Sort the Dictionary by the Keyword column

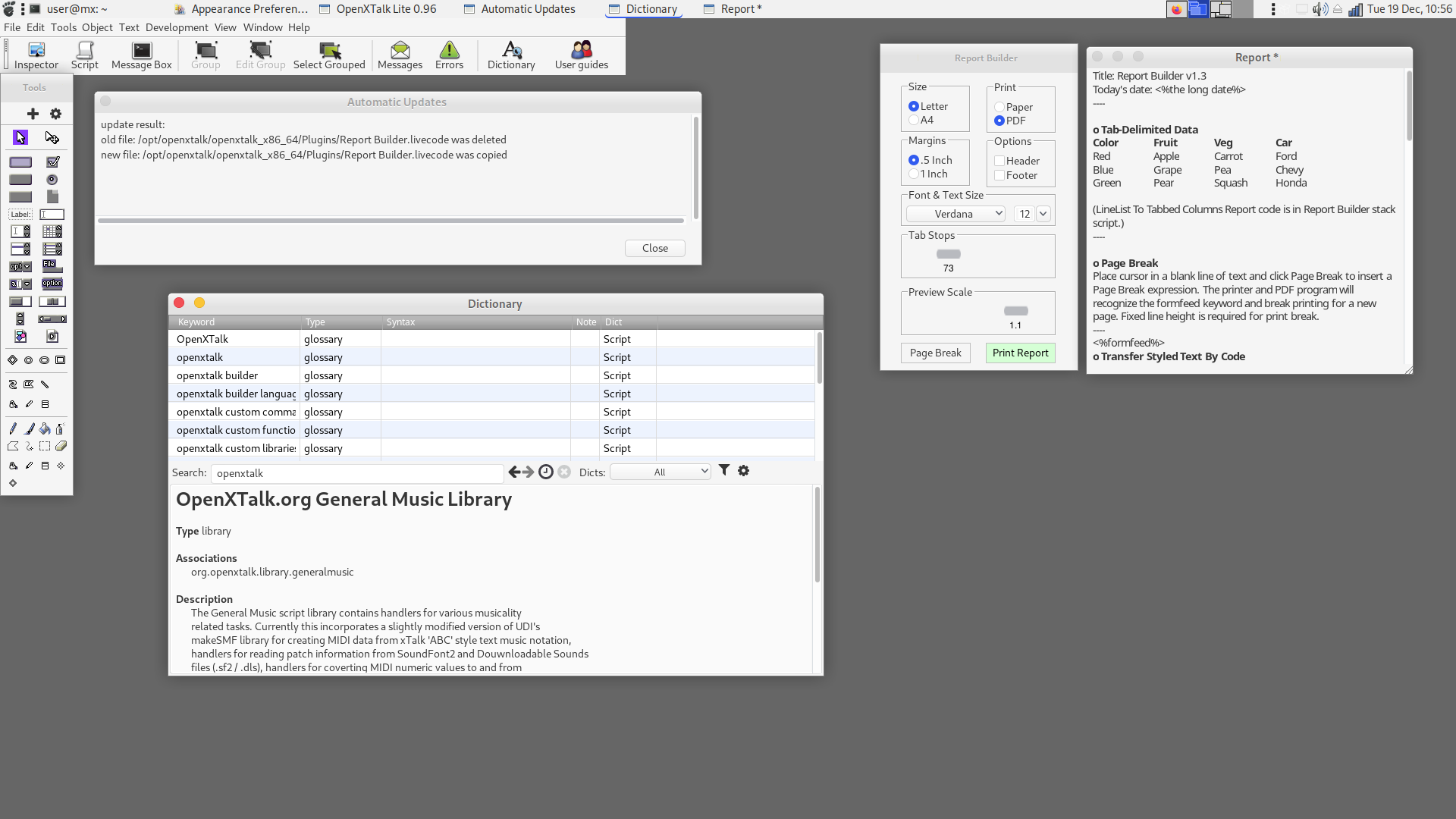[x=234, y=322]
